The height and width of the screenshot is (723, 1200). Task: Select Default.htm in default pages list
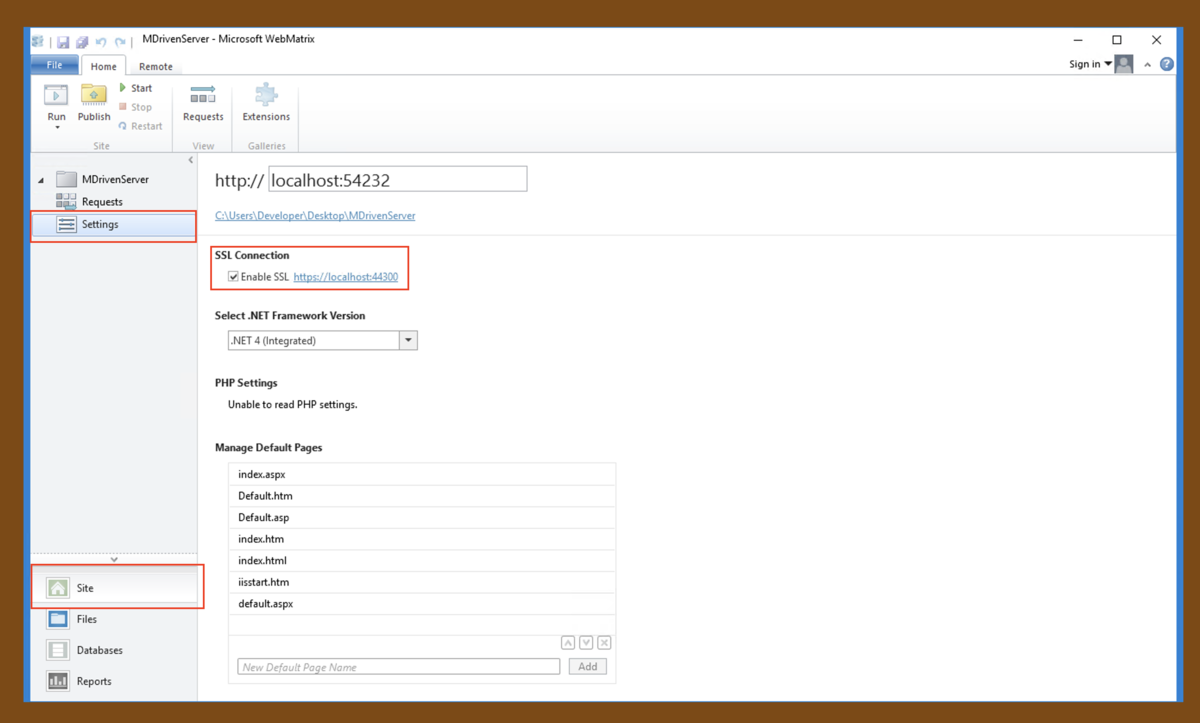click(422, 496)
